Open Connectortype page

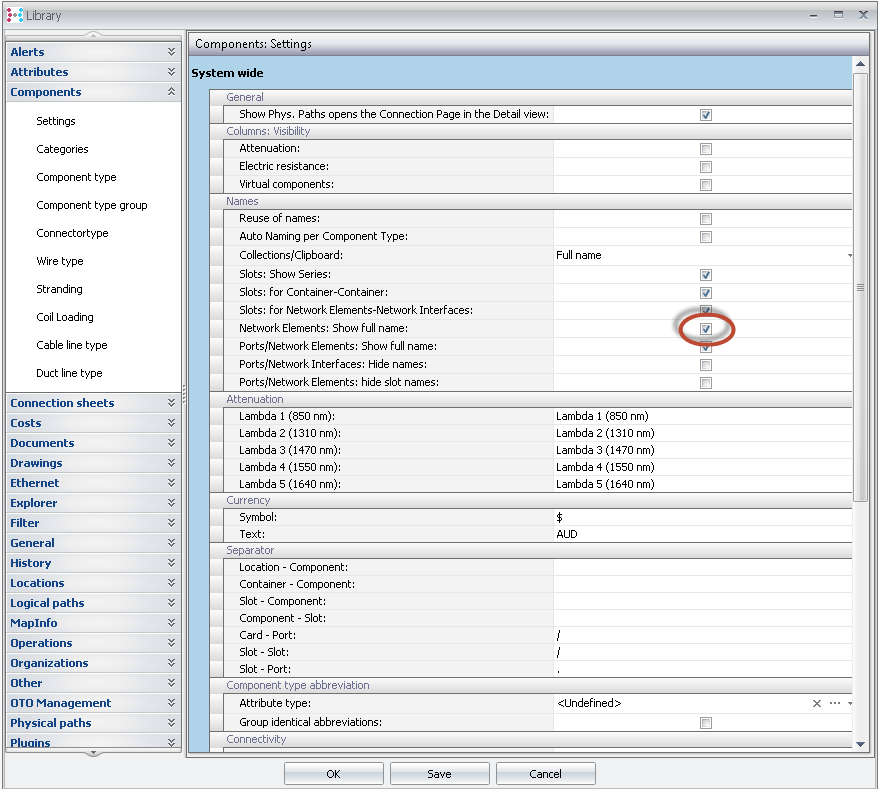(x=72, y=233)
